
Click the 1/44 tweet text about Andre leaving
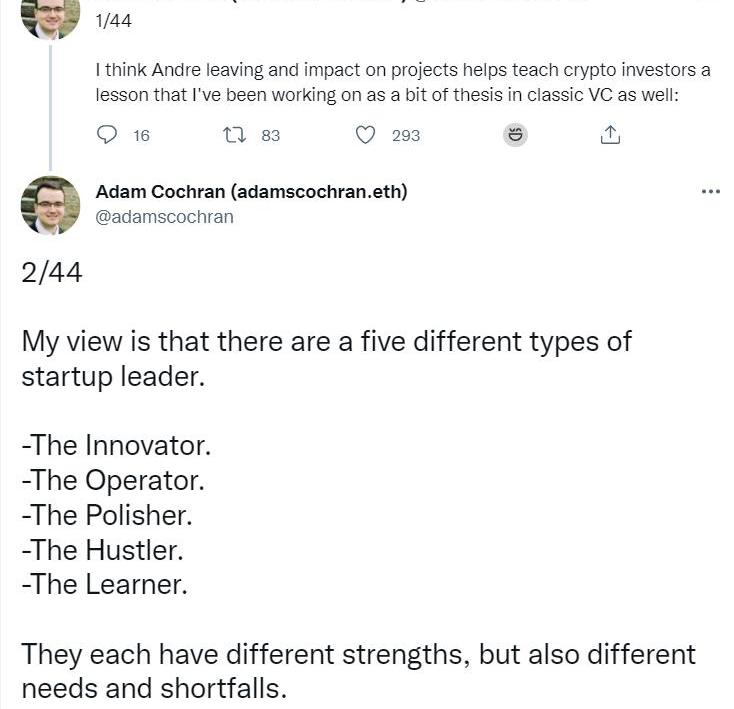click(x=403, y=82)
